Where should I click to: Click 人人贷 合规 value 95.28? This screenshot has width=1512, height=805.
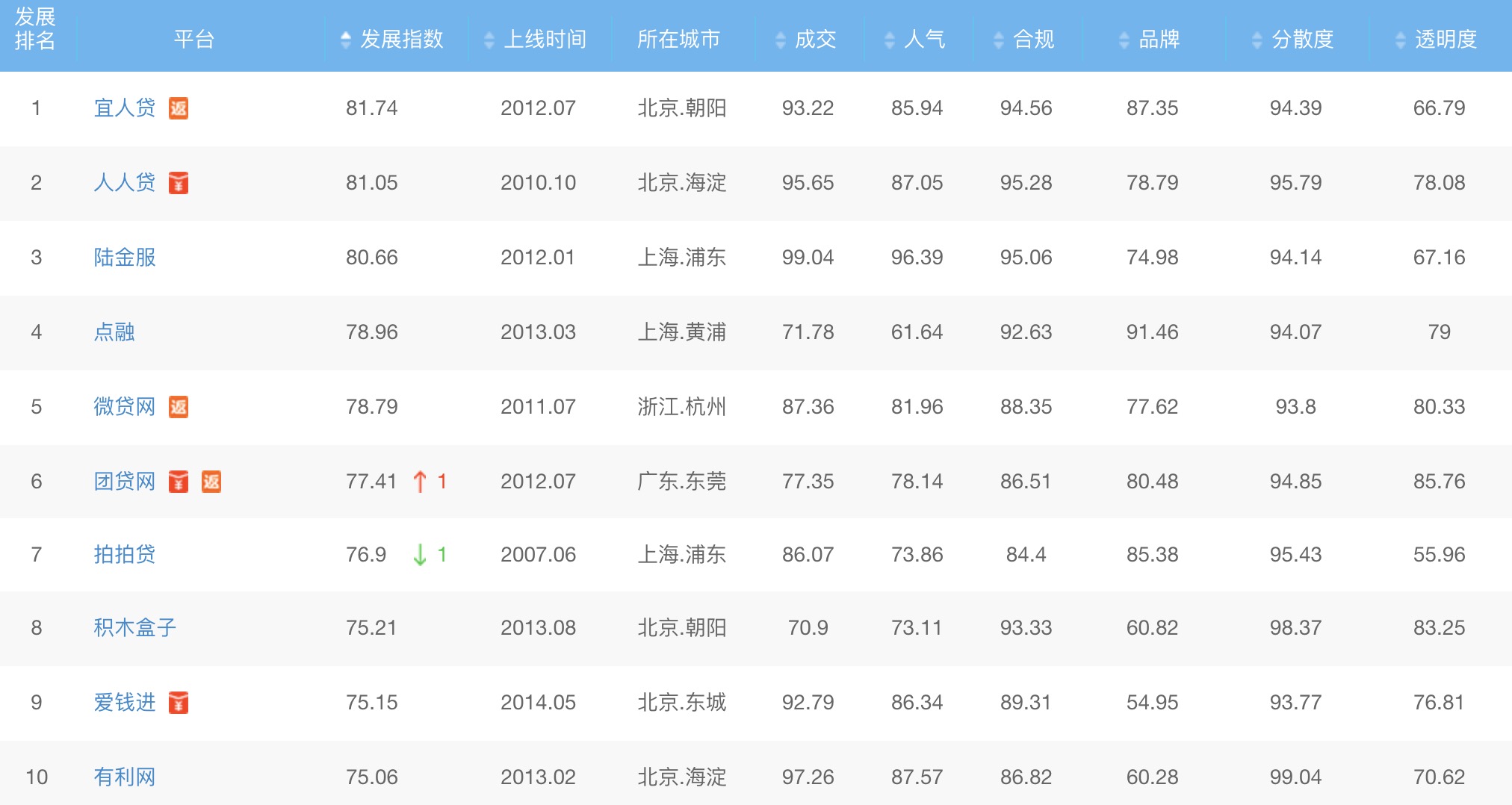pos(1026,183)
